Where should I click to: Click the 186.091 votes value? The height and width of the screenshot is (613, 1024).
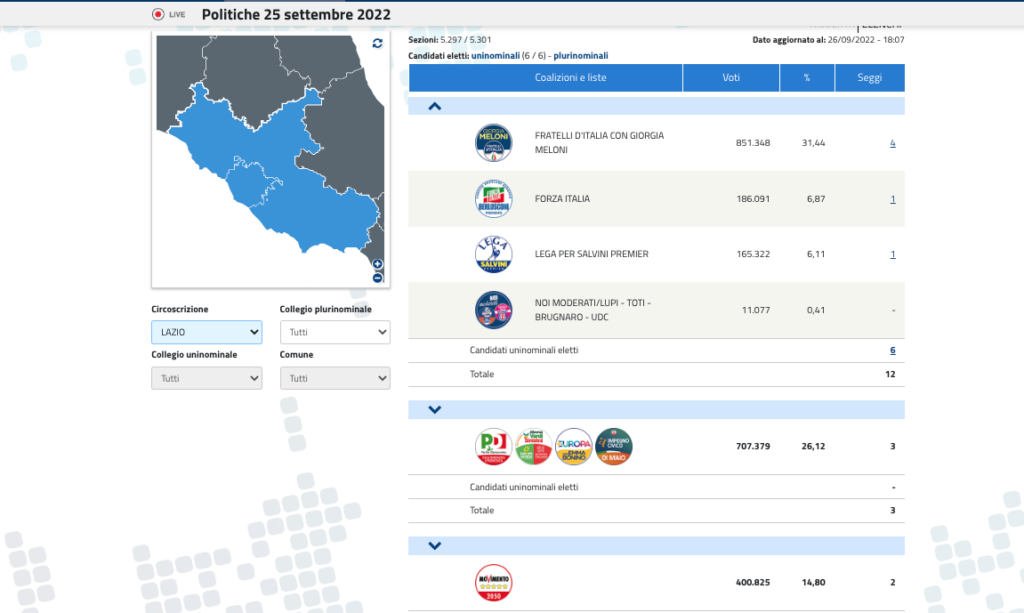(753, 199)
